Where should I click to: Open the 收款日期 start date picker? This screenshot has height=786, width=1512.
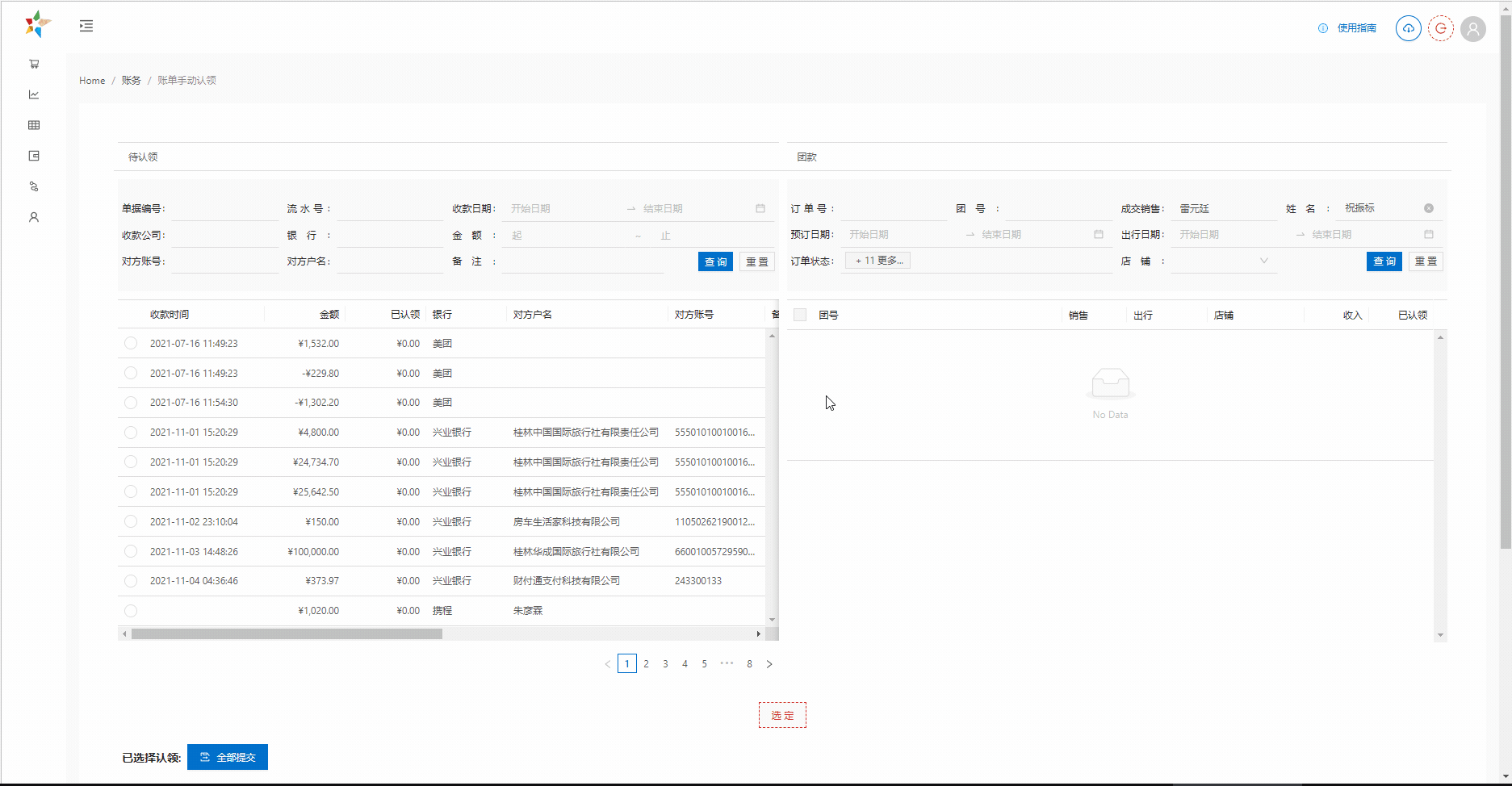pos(563,208)
